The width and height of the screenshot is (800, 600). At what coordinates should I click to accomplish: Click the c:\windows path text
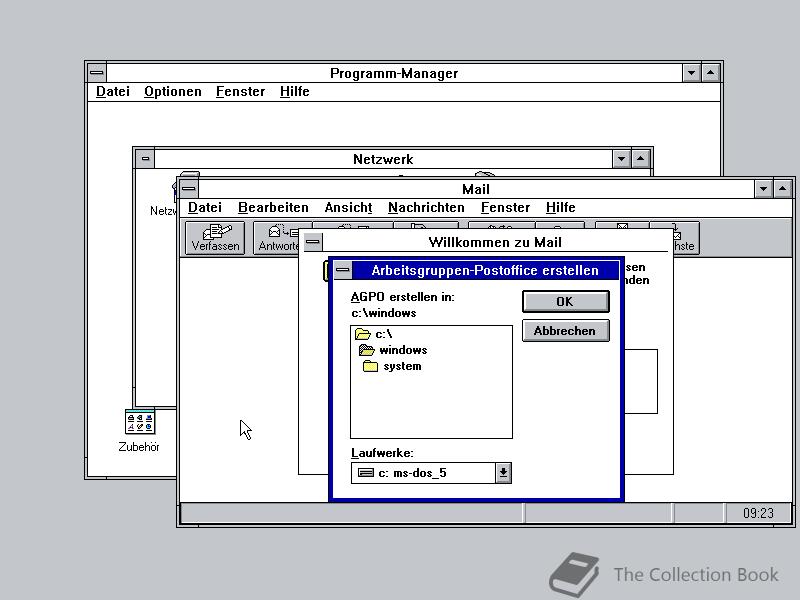pos(384,313)
